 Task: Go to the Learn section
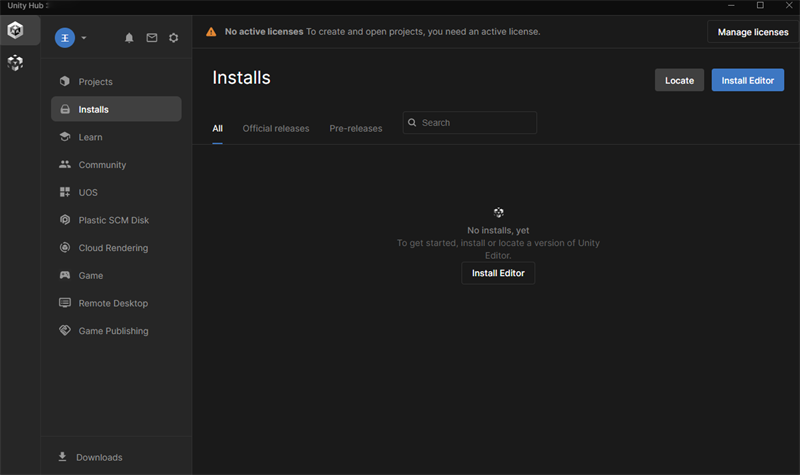[x=90, y=137]
